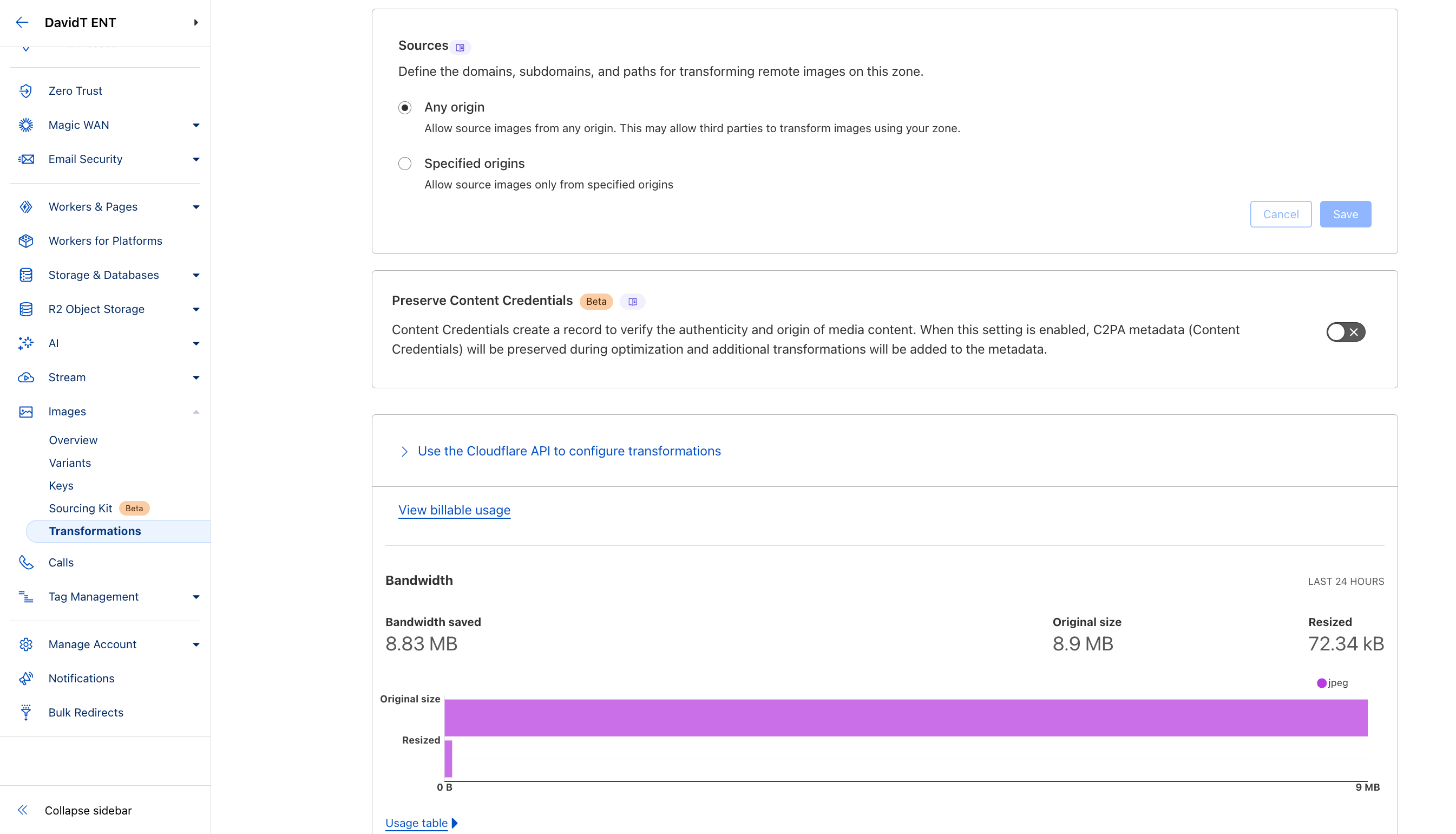Open the Sources documentation icon
Screen dimensions: 1456x834
461,47
